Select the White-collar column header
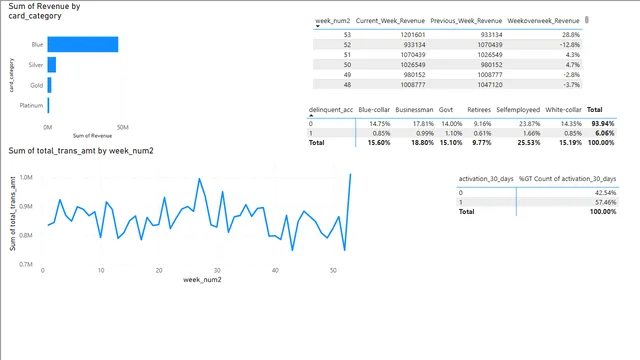The height and width of the screenshot is (360, 640). tap(563, 109)
